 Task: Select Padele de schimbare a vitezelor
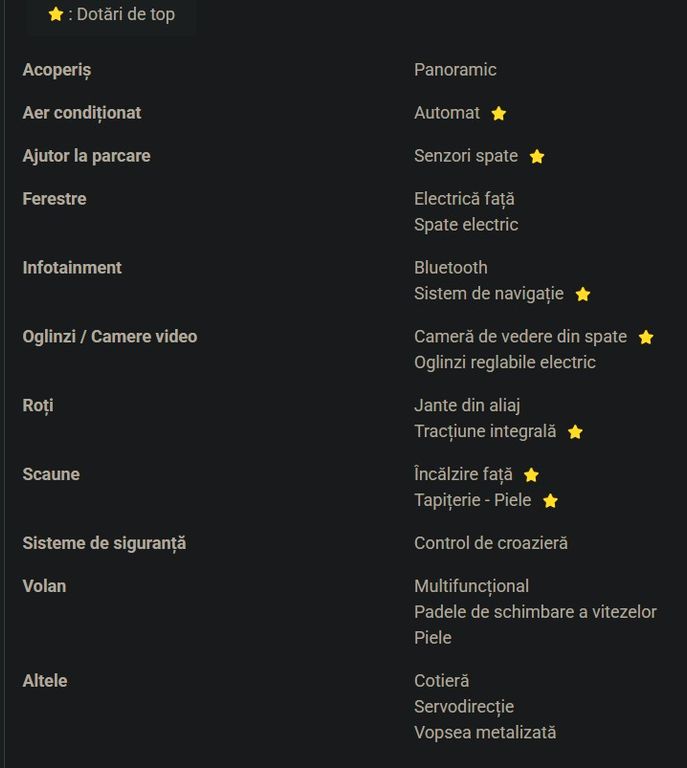pyautogui.click(x=535, y=612)
